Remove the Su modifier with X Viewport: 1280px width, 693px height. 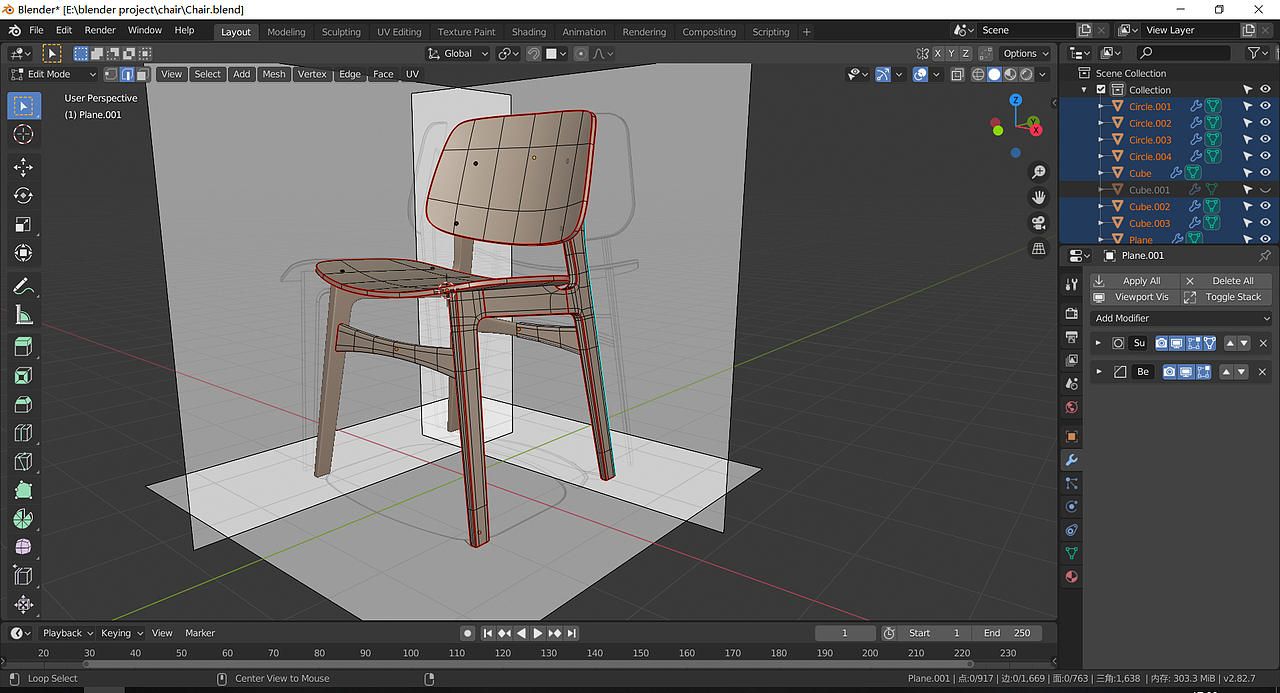coord(1263,343)
